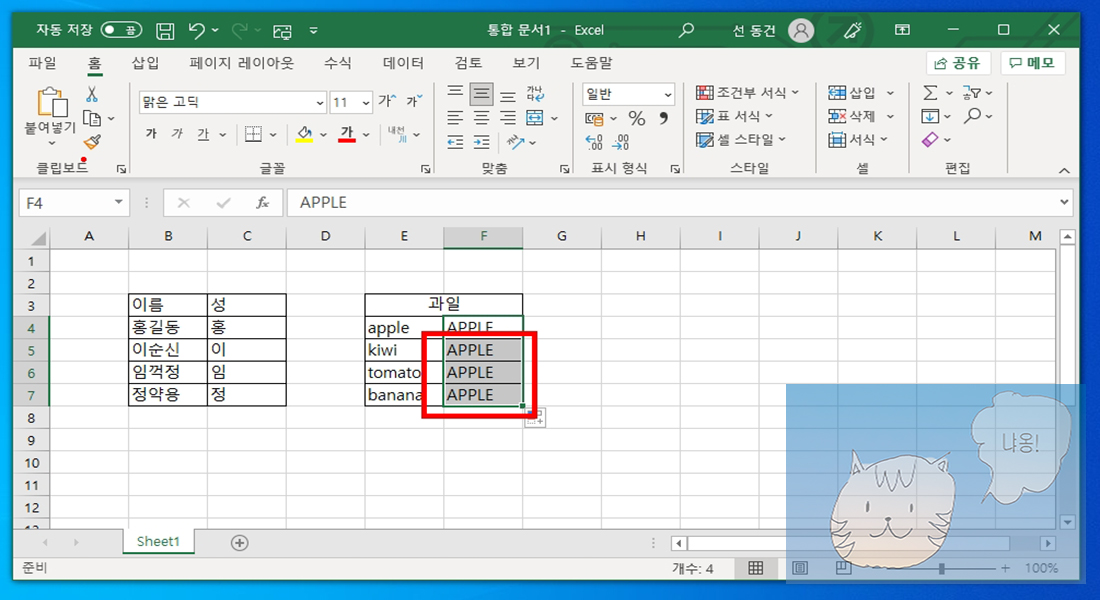Decrease indent in the alignment group
1100x600 pixels.
coord(455,142)
